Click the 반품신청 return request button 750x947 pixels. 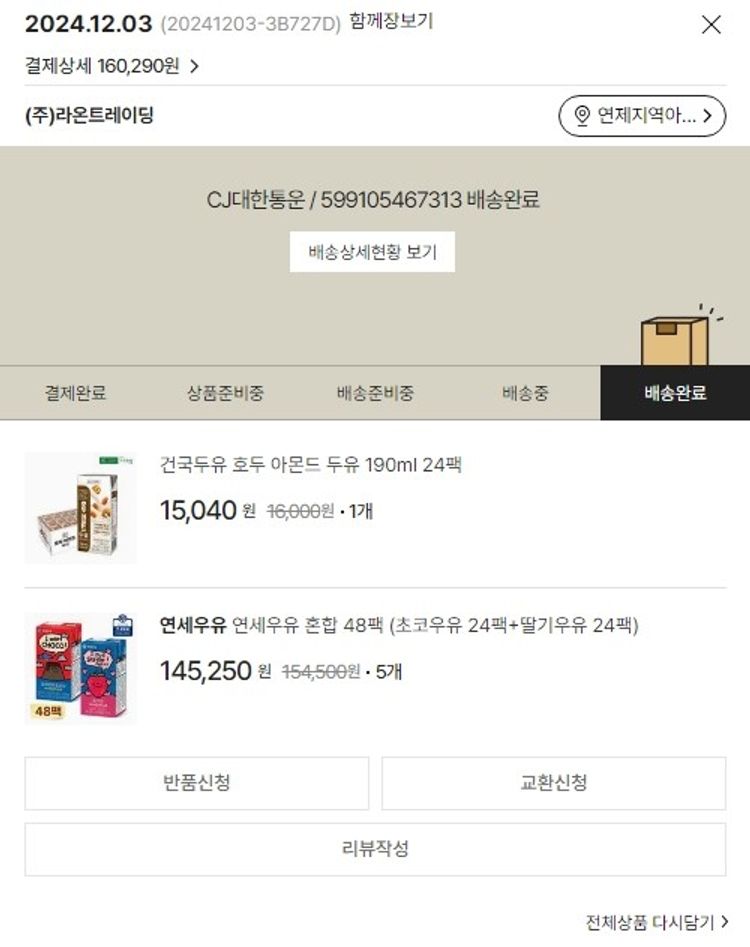[197, 783]
